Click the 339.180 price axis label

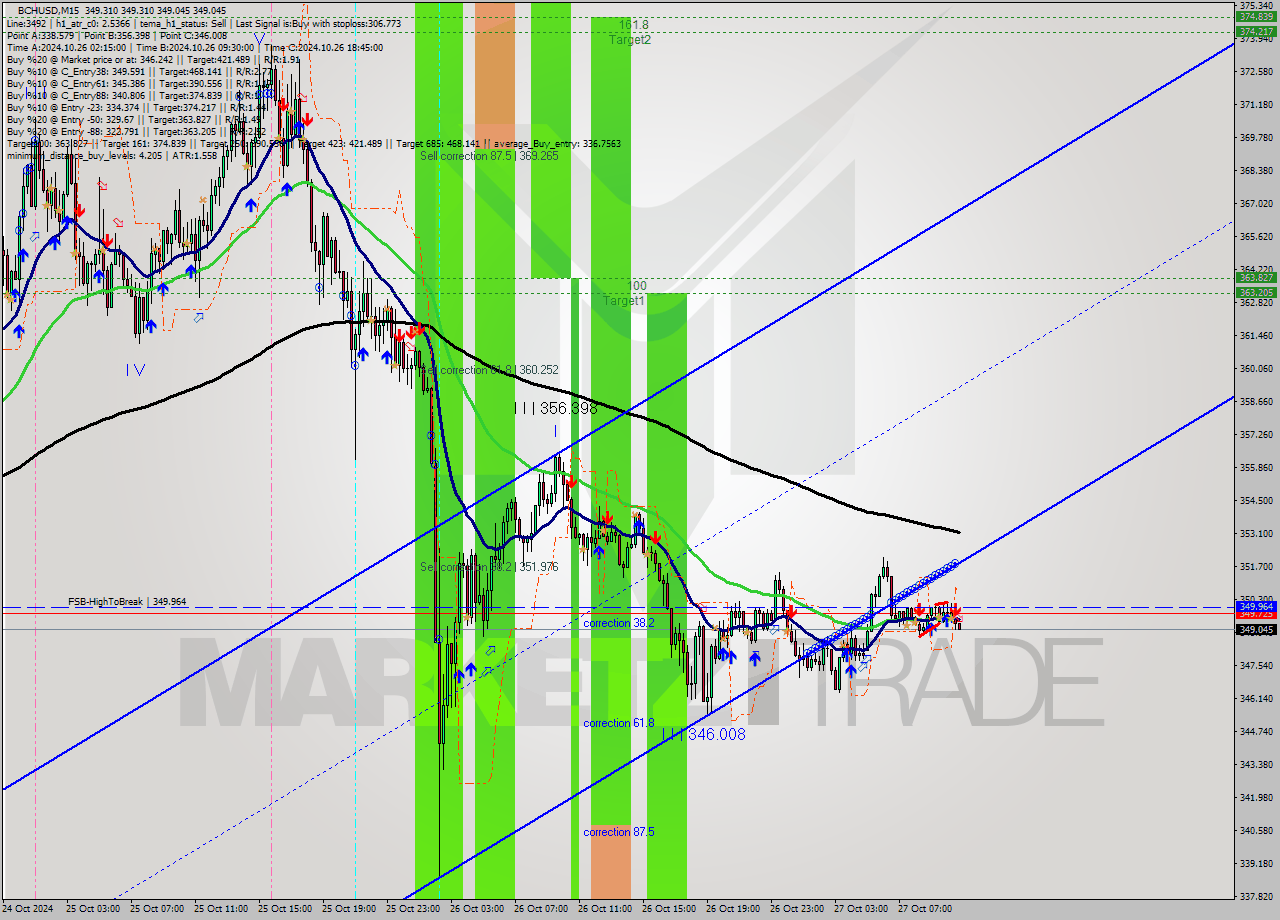coord(1256,863)
